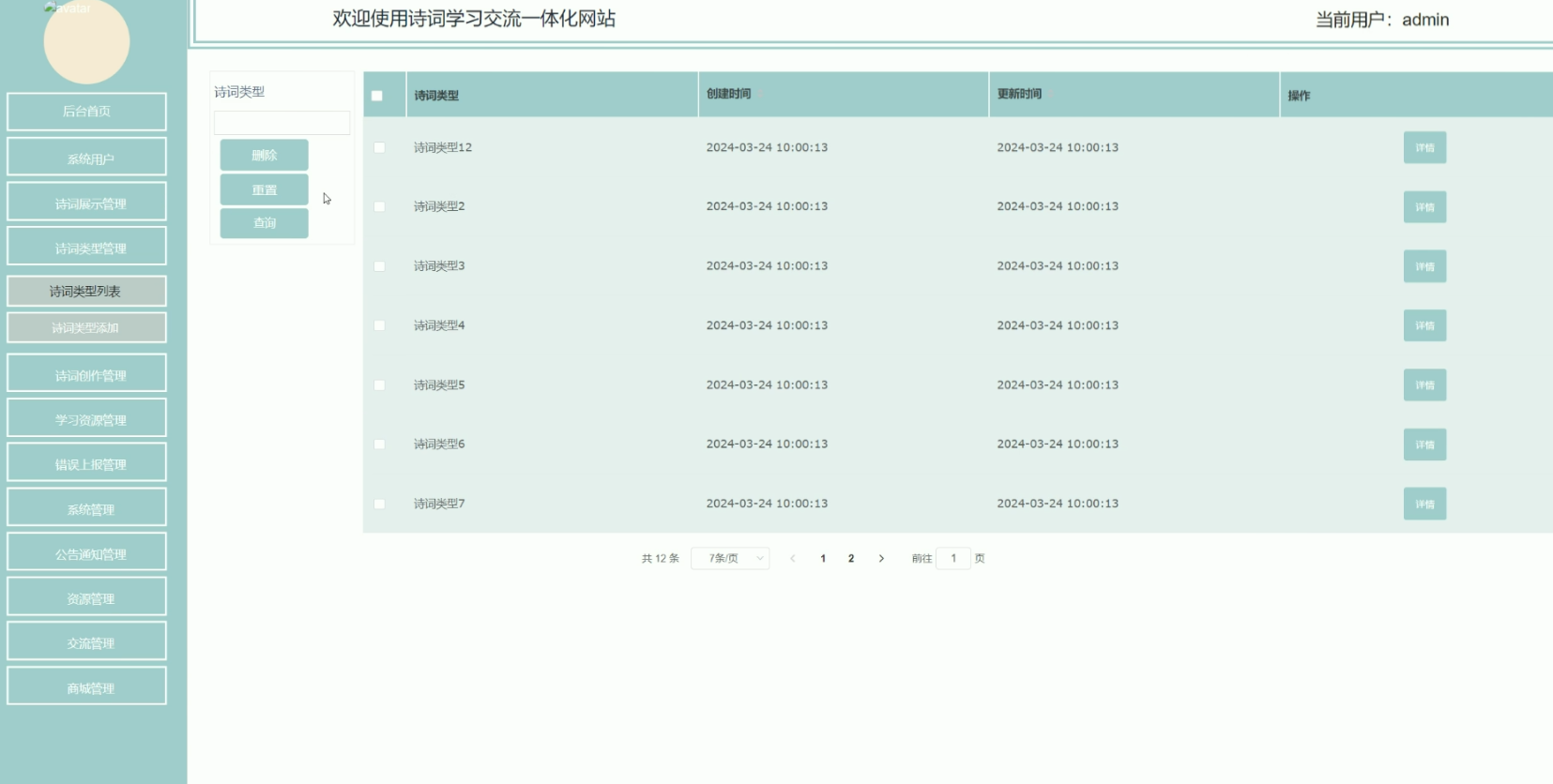Viewport: 1553px width, 784px height.
Task: Click the user avatar image
Action: [86, 41]
